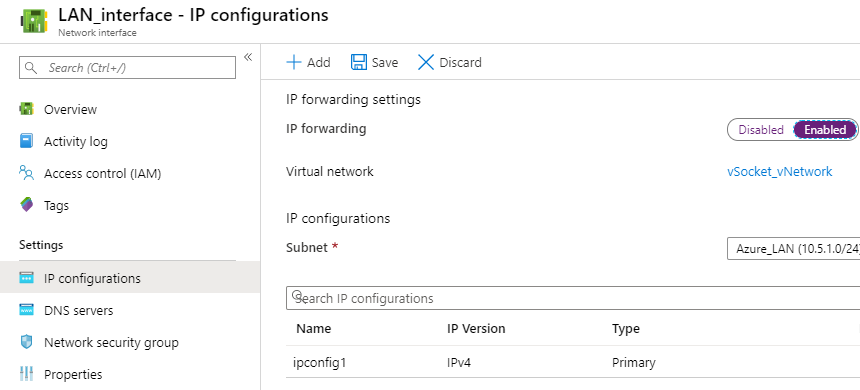Click the Virtual network label
This screenshot has width=860, height=390.
tap(330, 172)
